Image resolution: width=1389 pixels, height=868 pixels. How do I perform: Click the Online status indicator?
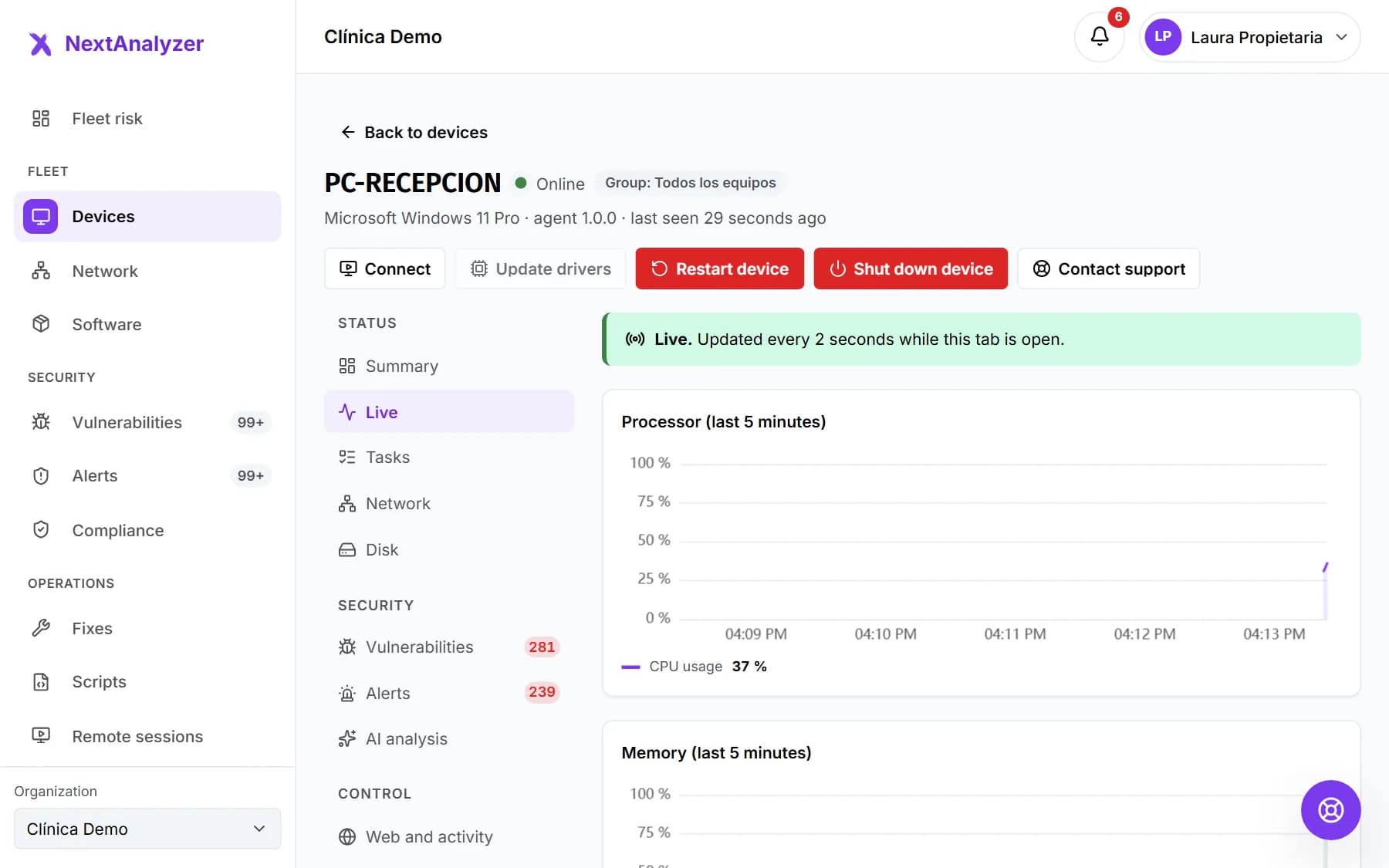pos(550,184)
